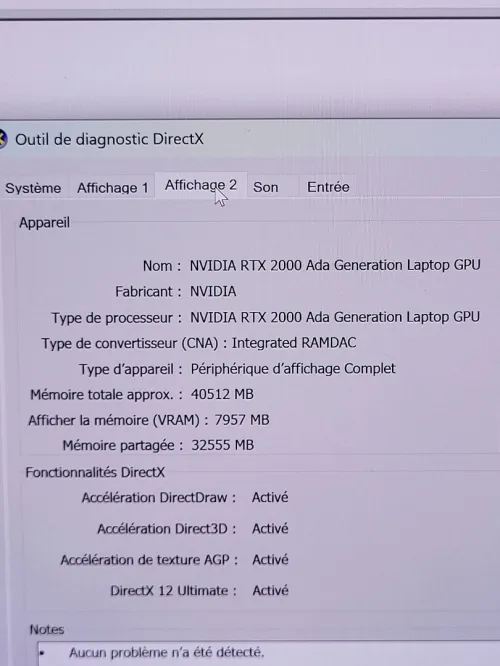Screen dimensions: 500x666
Task: Select the total memory value 40512 MB
Action: [222, 394]
